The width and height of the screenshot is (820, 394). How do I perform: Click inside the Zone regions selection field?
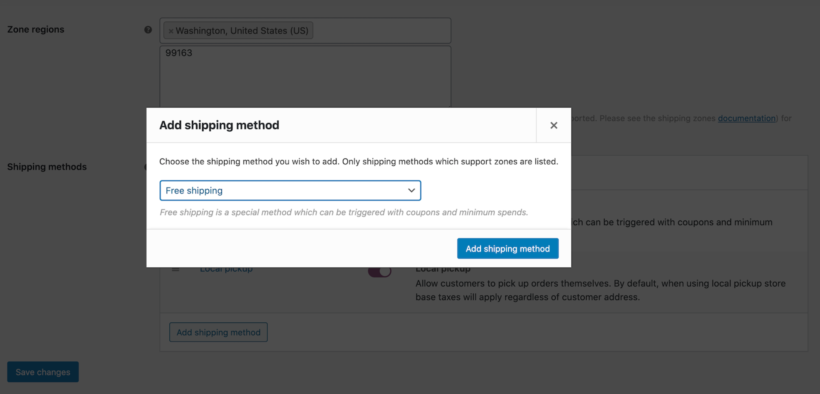[305, 31]
